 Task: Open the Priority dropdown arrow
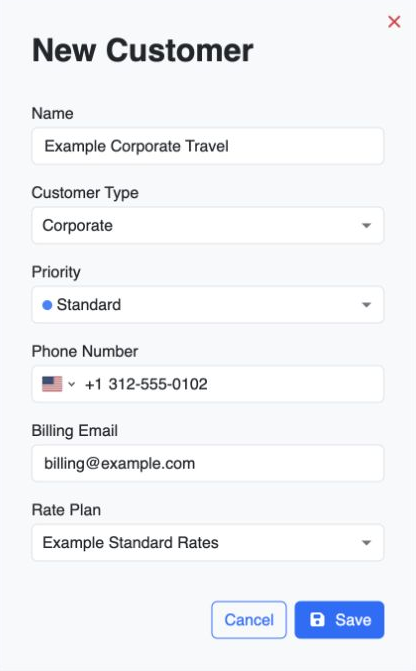tap(366, 305)
